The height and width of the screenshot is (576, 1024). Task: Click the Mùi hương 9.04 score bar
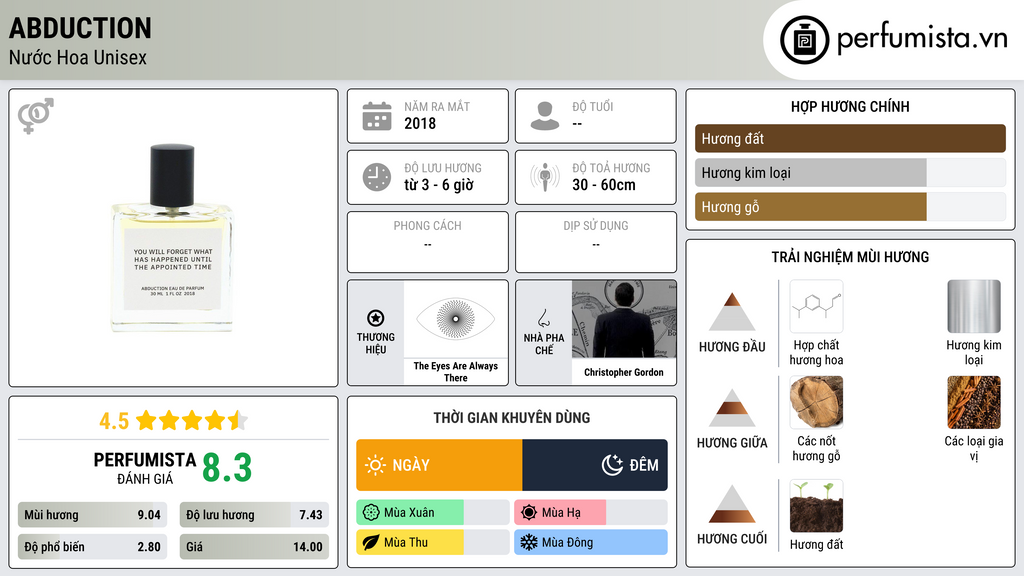92,515
